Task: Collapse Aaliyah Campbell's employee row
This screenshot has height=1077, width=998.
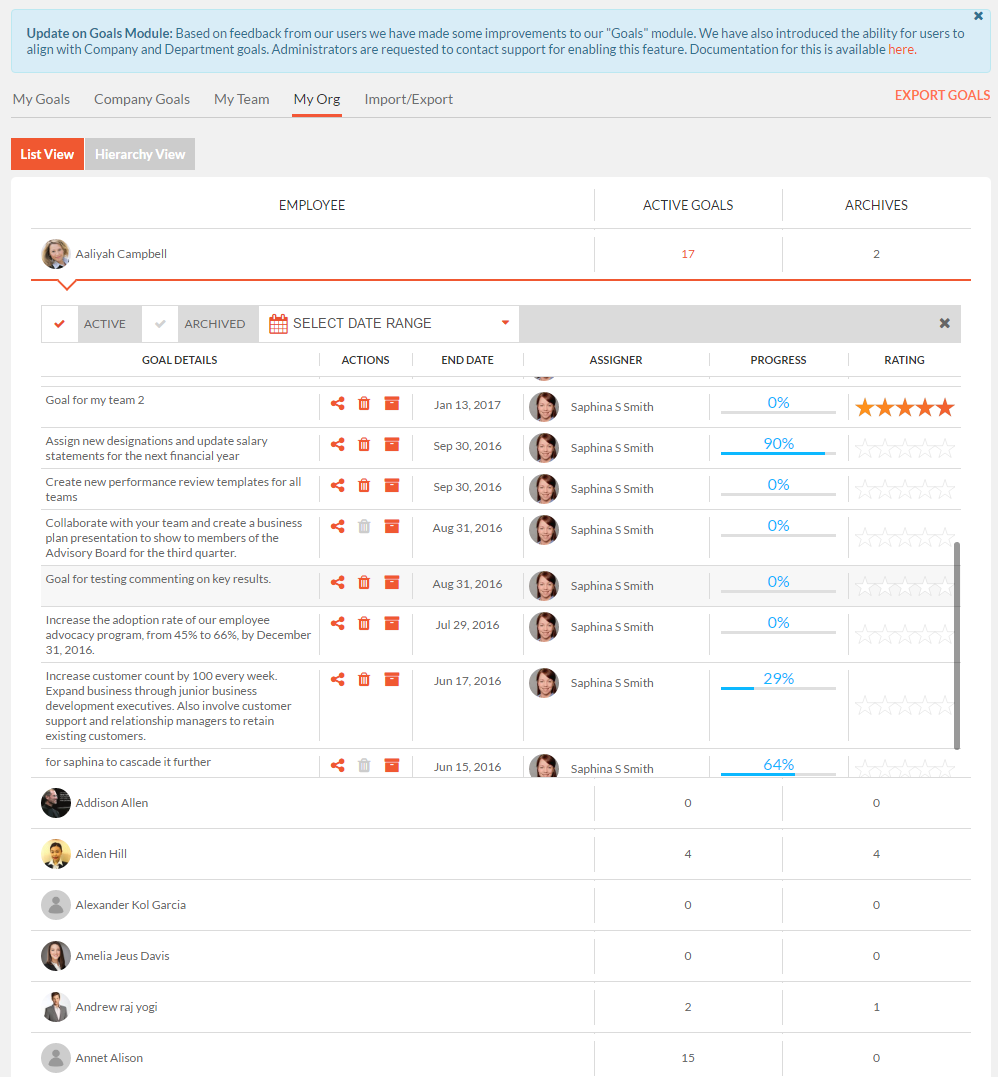Action: click(x=501, y=254)
